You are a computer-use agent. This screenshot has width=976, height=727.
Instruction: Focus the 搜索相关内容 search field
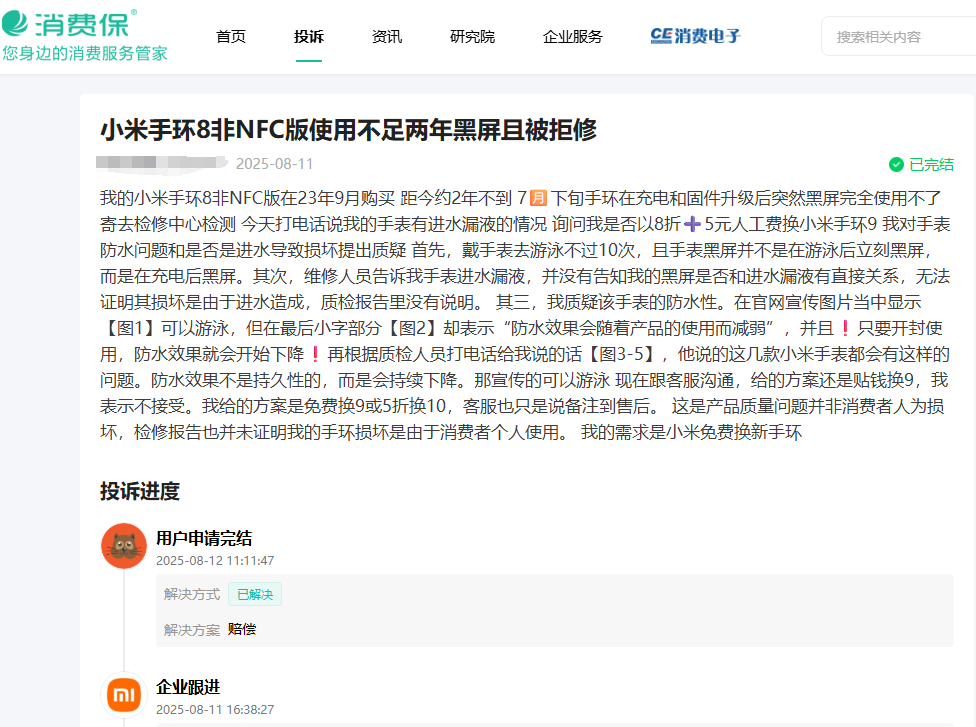pos(899,37)
